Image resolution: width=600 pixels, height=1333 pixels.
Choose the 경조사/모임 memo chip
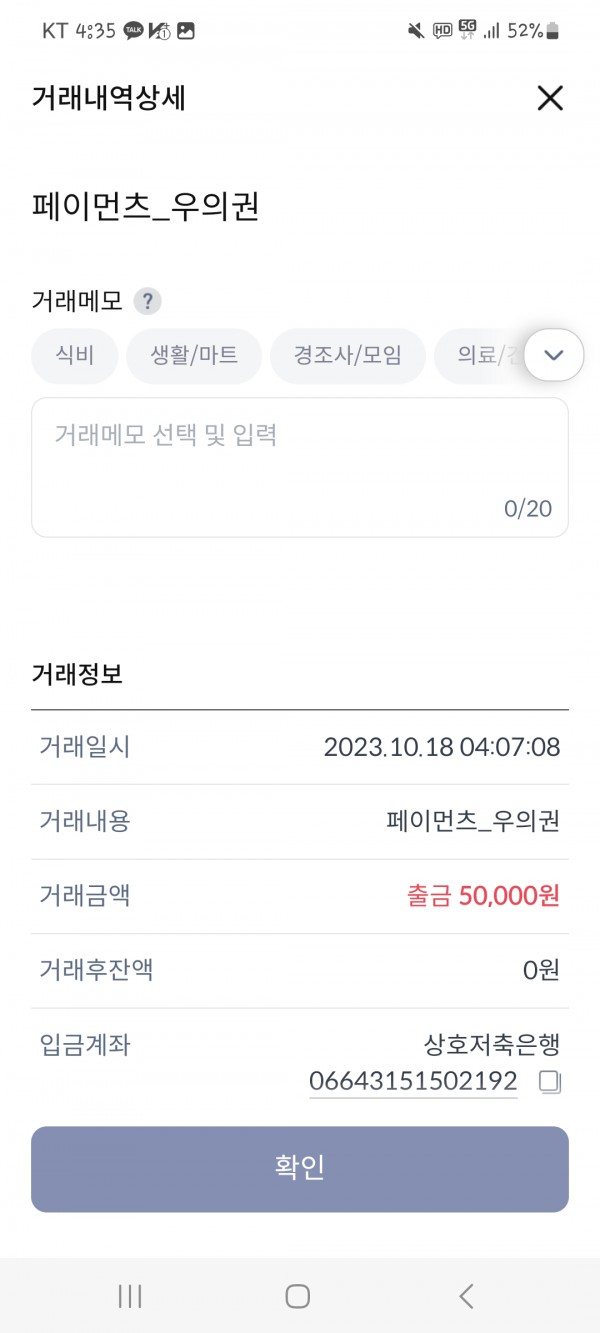[347, 355]
